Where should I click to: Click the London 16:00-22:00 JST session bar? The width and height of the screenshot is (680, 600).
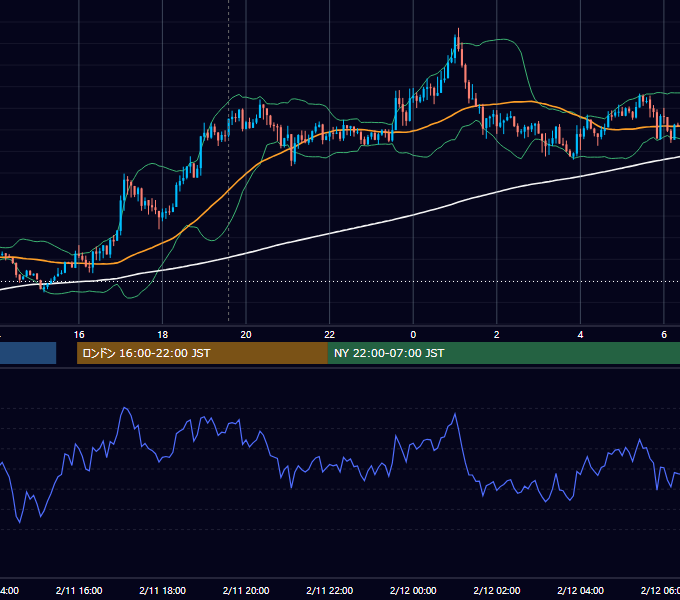202,353
